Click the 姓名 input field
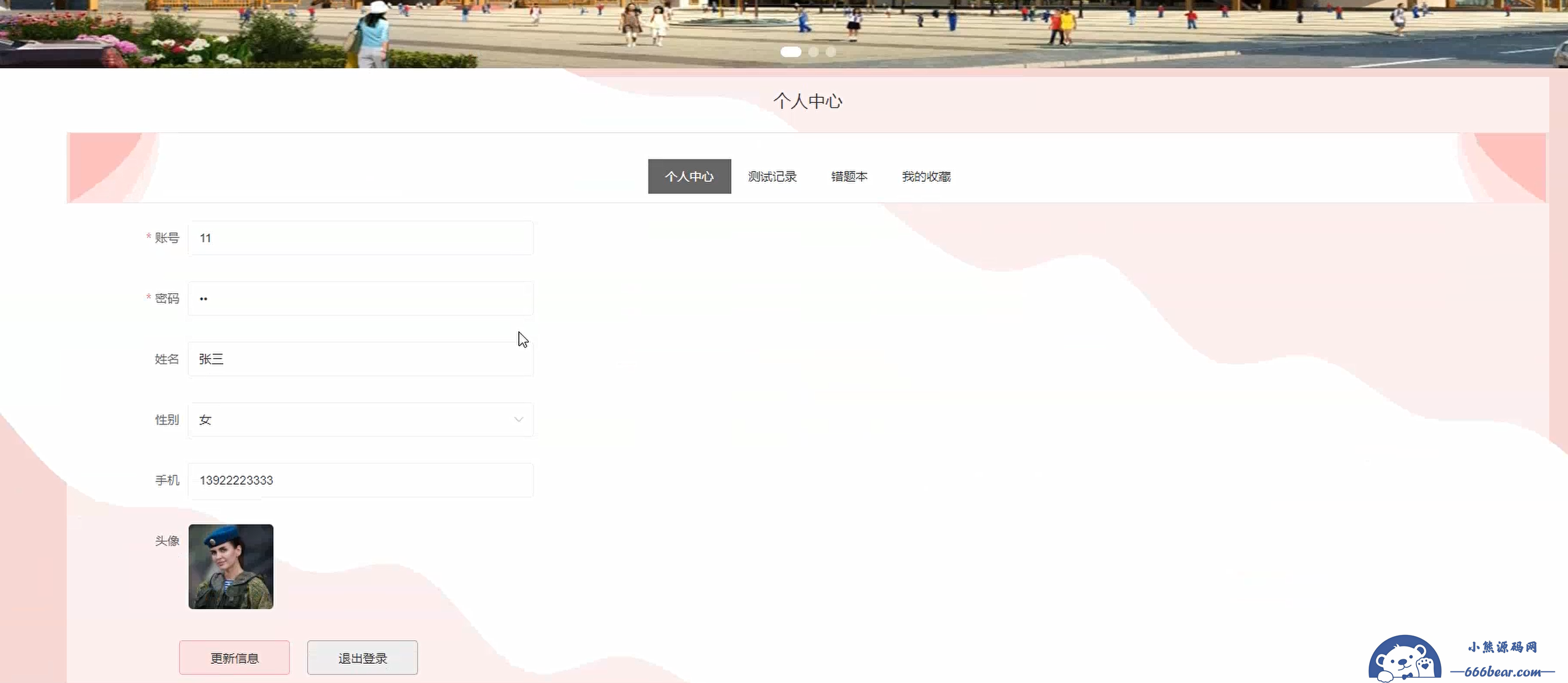The image size is (1568, 683). 360,359
